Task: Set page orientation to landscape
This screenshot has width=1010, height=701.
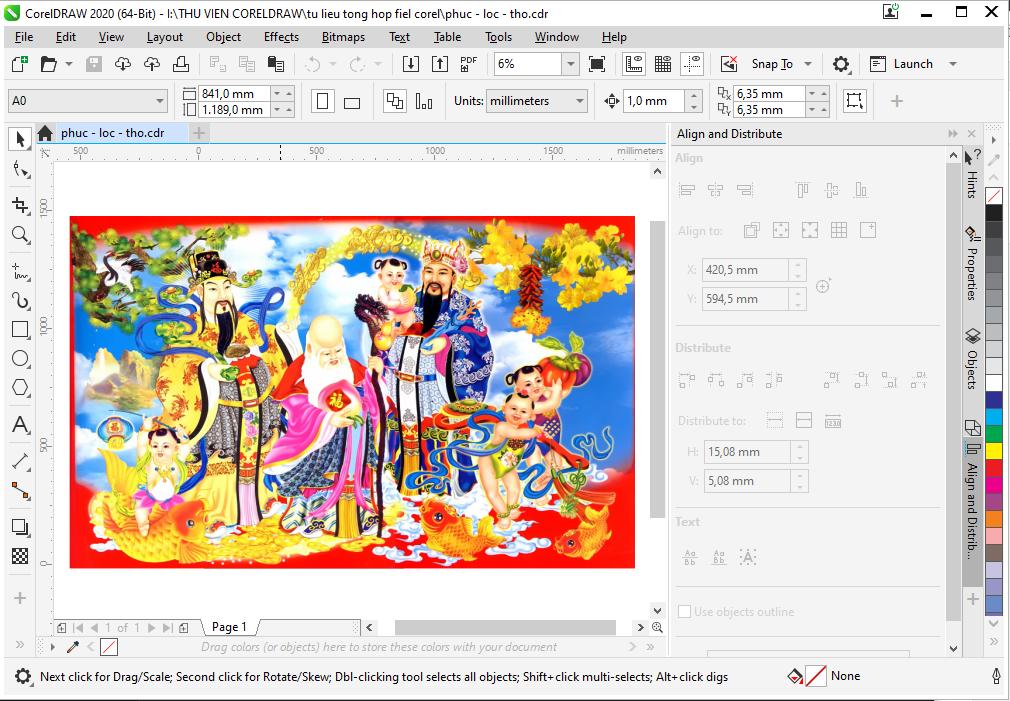Action: point(352,101)
